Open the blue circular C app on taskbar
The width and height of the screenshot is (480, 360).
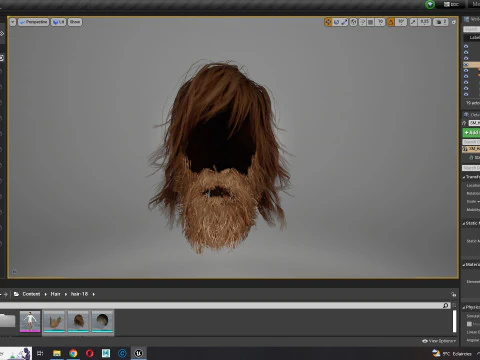point(122,353)
